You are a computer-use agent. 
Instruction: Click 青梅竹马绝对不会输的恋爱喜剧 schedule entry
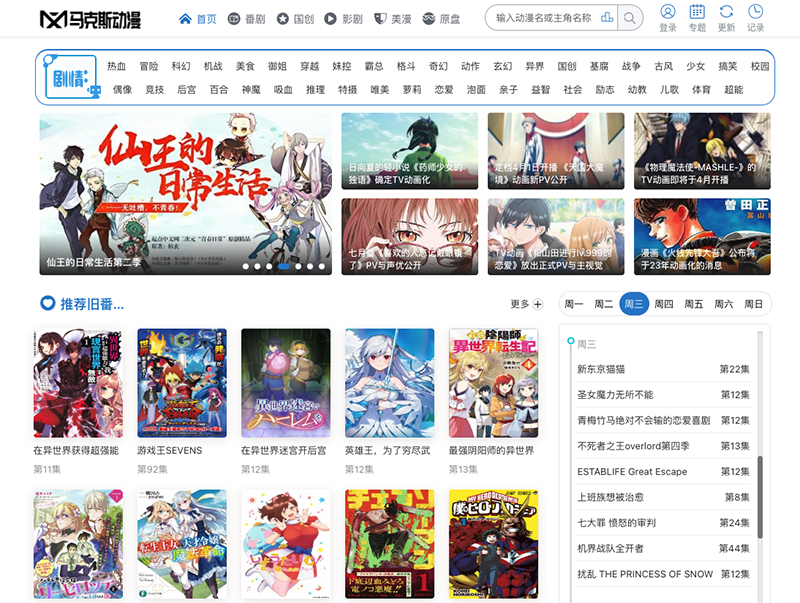644,420
